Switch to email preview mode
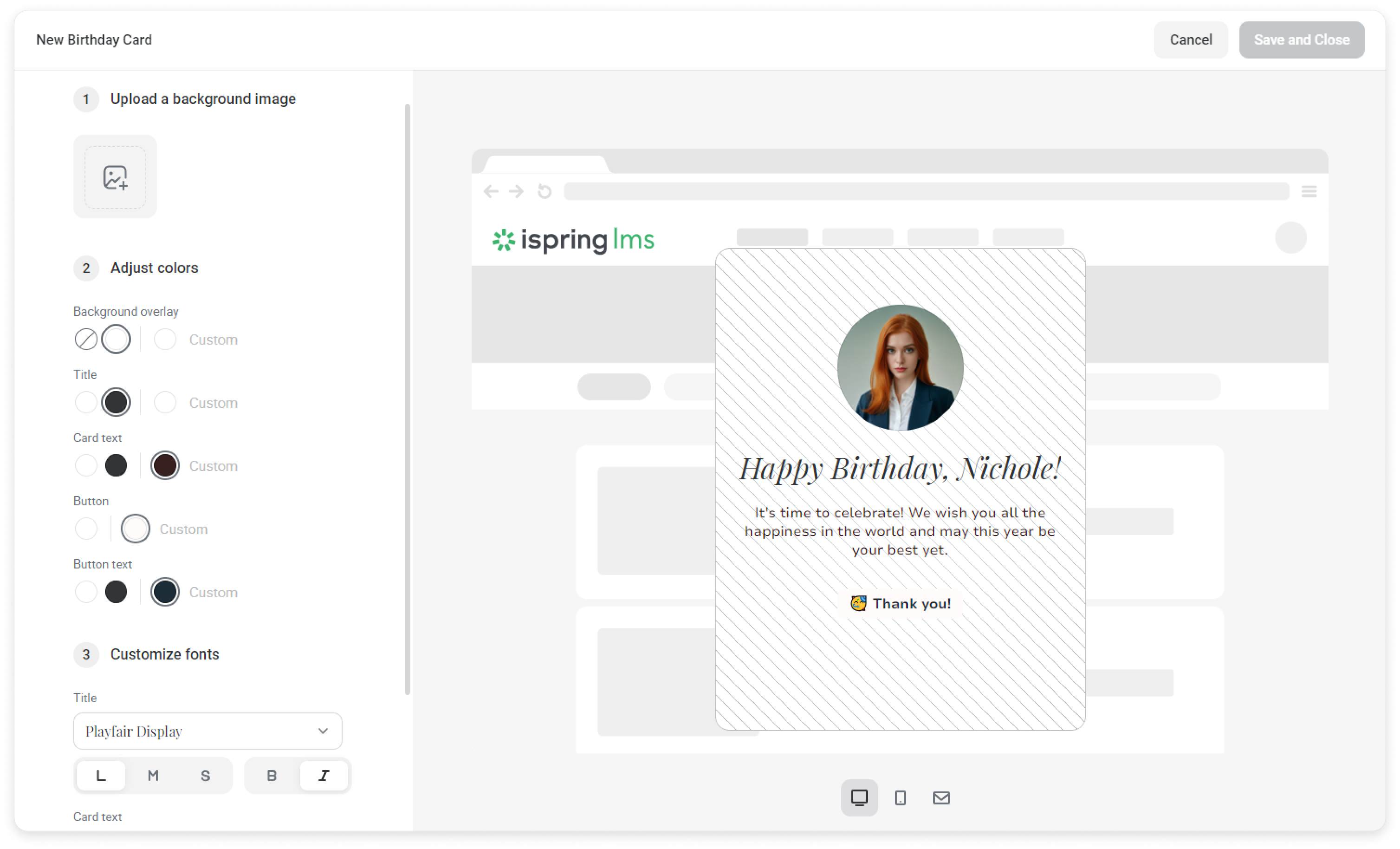1400x849 pixels. point(941,798)
